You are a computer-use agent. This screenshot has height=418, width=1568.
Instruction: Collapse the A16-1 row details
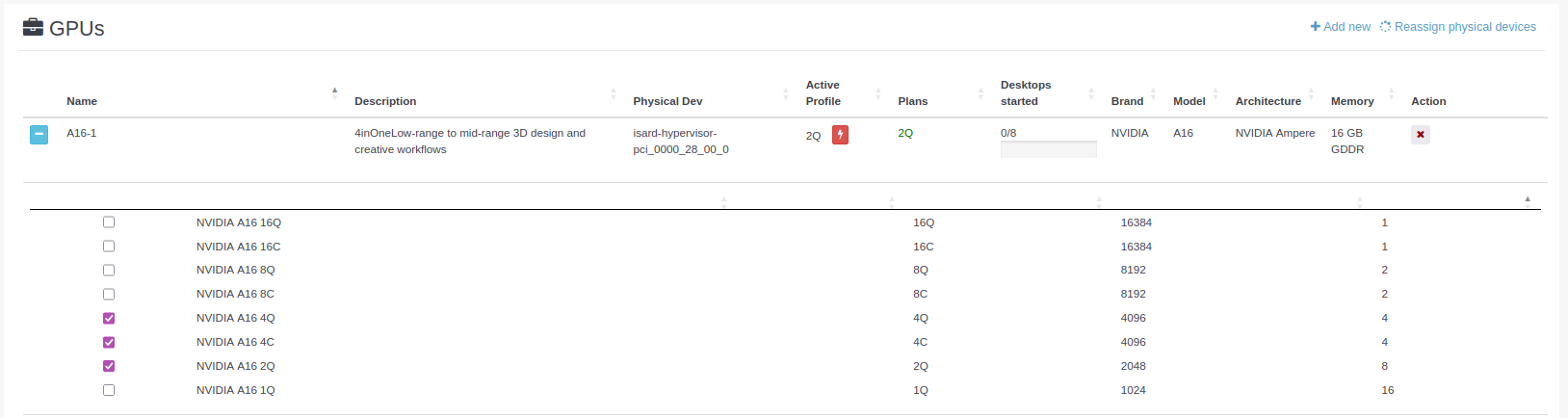click(x=39, y=135)
